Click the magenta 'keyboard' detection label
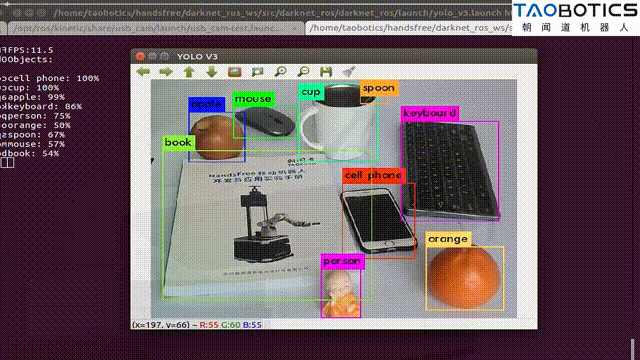 pos(430,113)
